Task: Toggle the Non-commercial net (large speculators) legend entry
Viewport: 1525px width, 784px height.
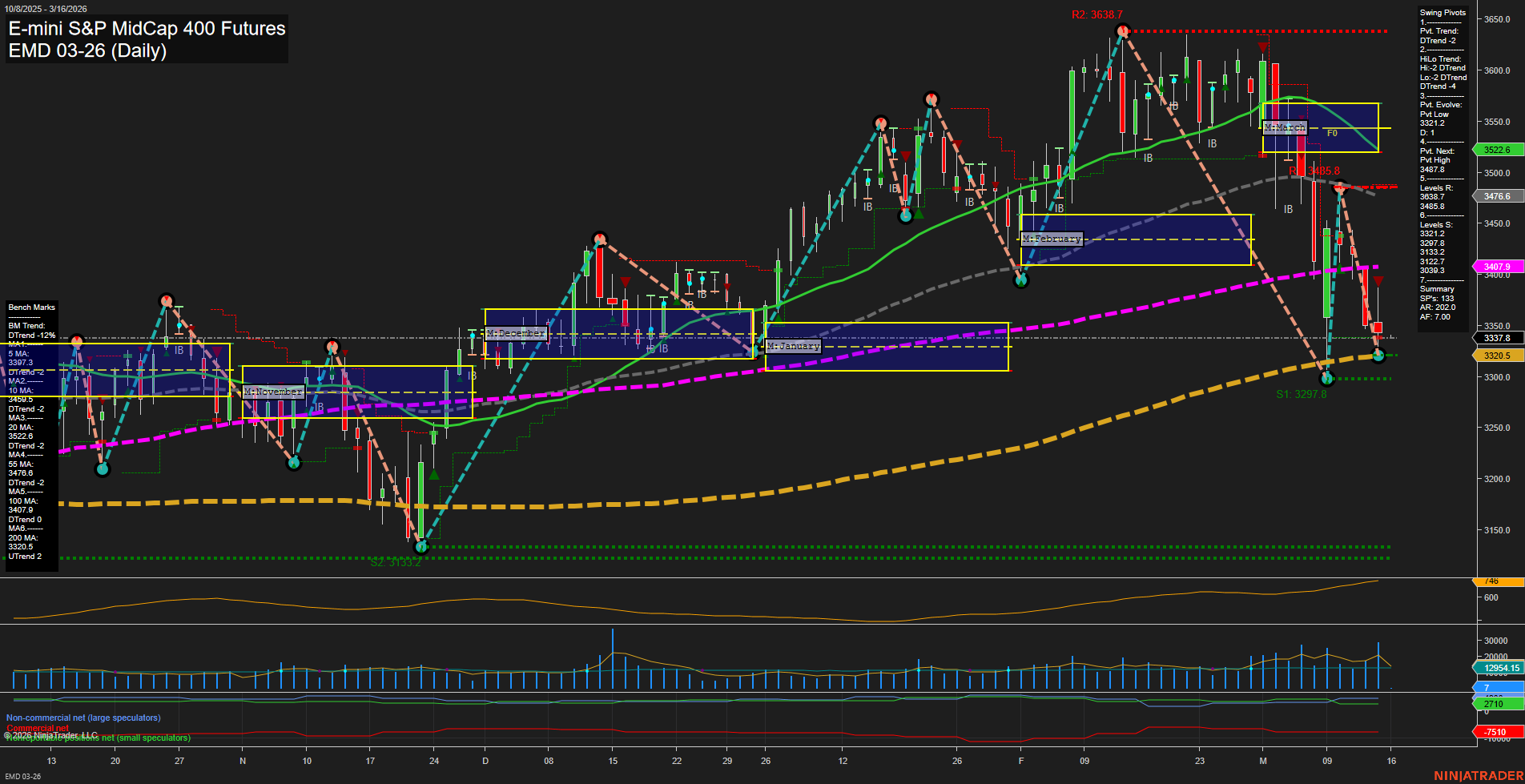Action: pyautogui.click(x=82, y=718)
